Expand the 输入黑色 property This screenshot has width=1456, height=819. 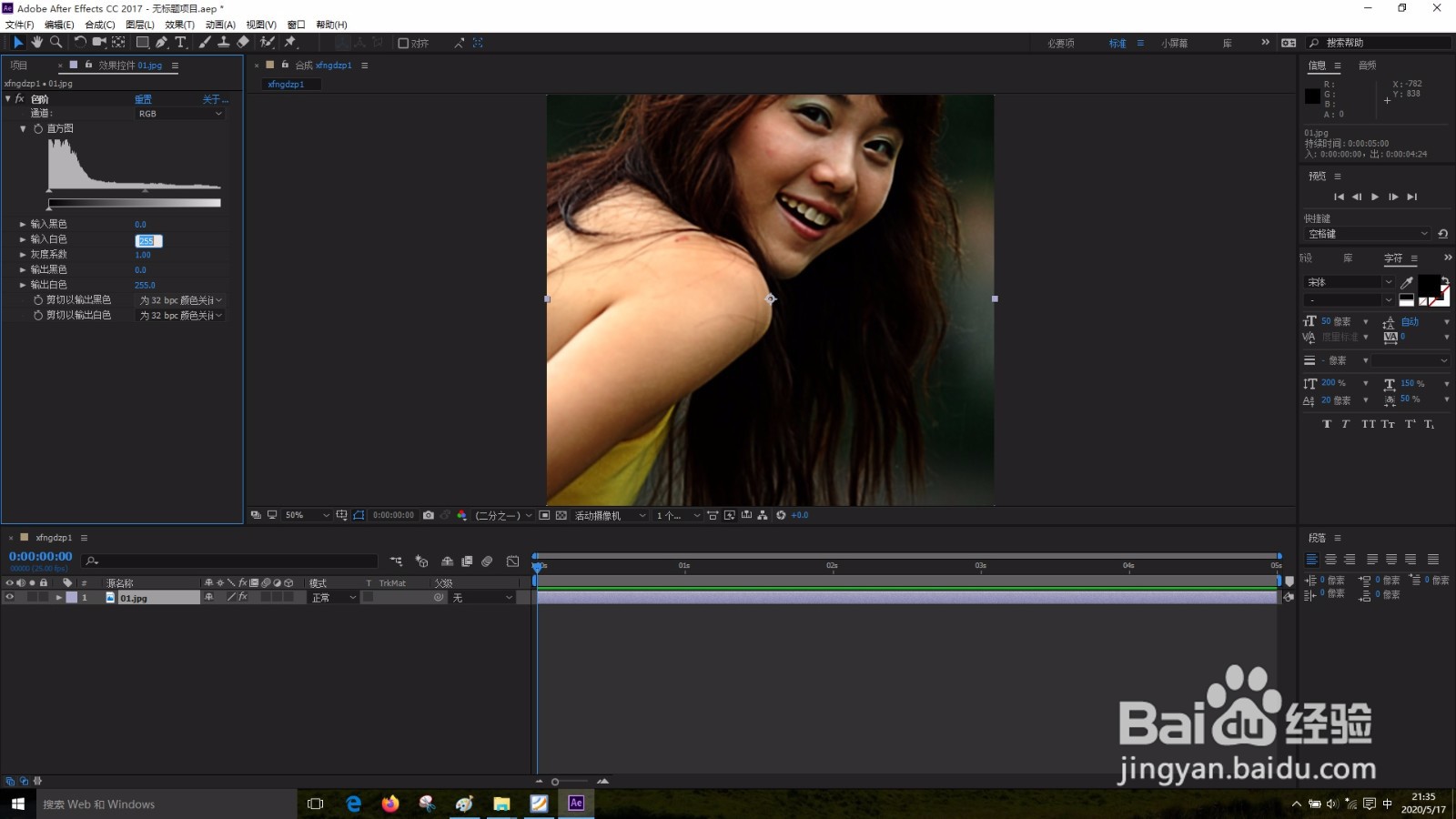point(23,224)
